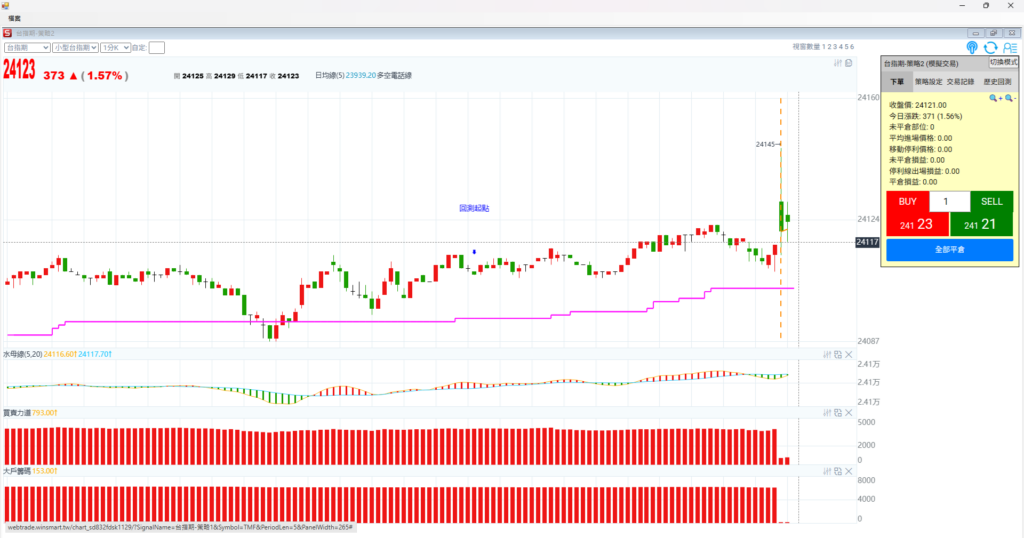Expand the 小型台指期 contract dropdown
The image size is (1024, 538).
pos(75,47)
